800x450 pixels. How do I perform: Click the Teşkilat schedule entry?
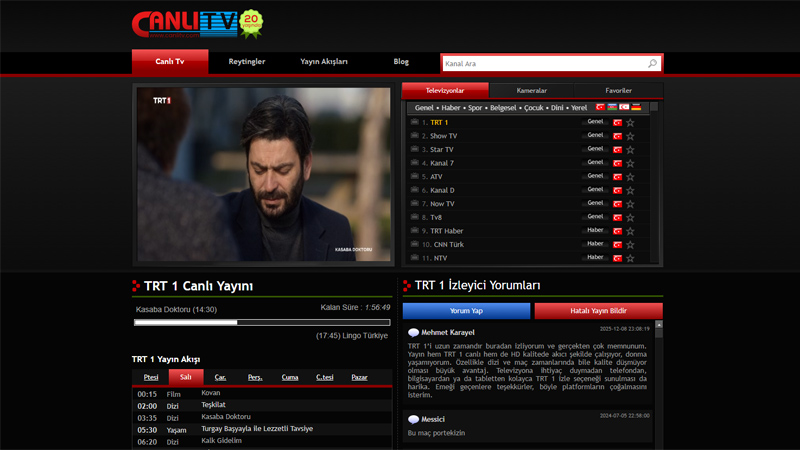[x=213, y=405]
